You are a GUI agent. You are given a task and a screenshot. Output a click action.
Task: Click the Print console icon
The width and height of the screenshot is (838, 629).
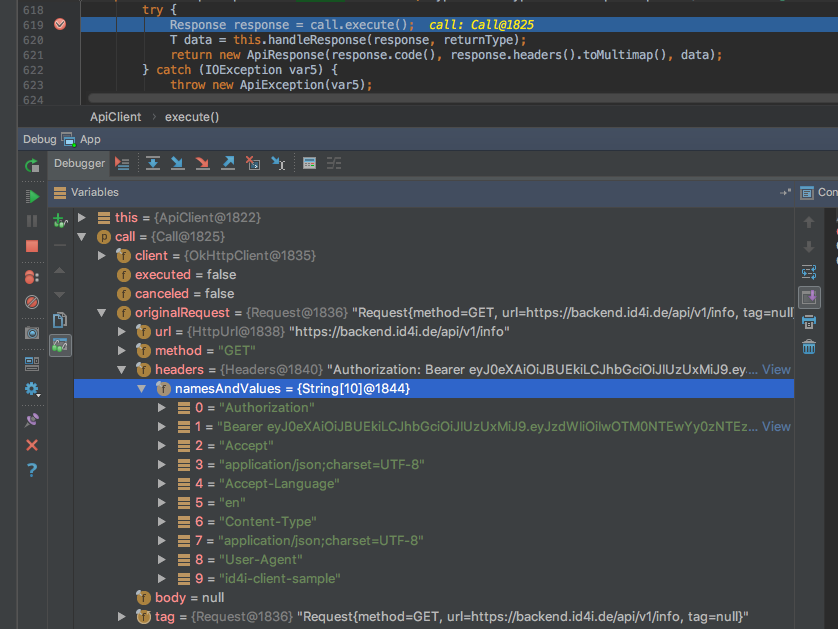coord(809,322)
